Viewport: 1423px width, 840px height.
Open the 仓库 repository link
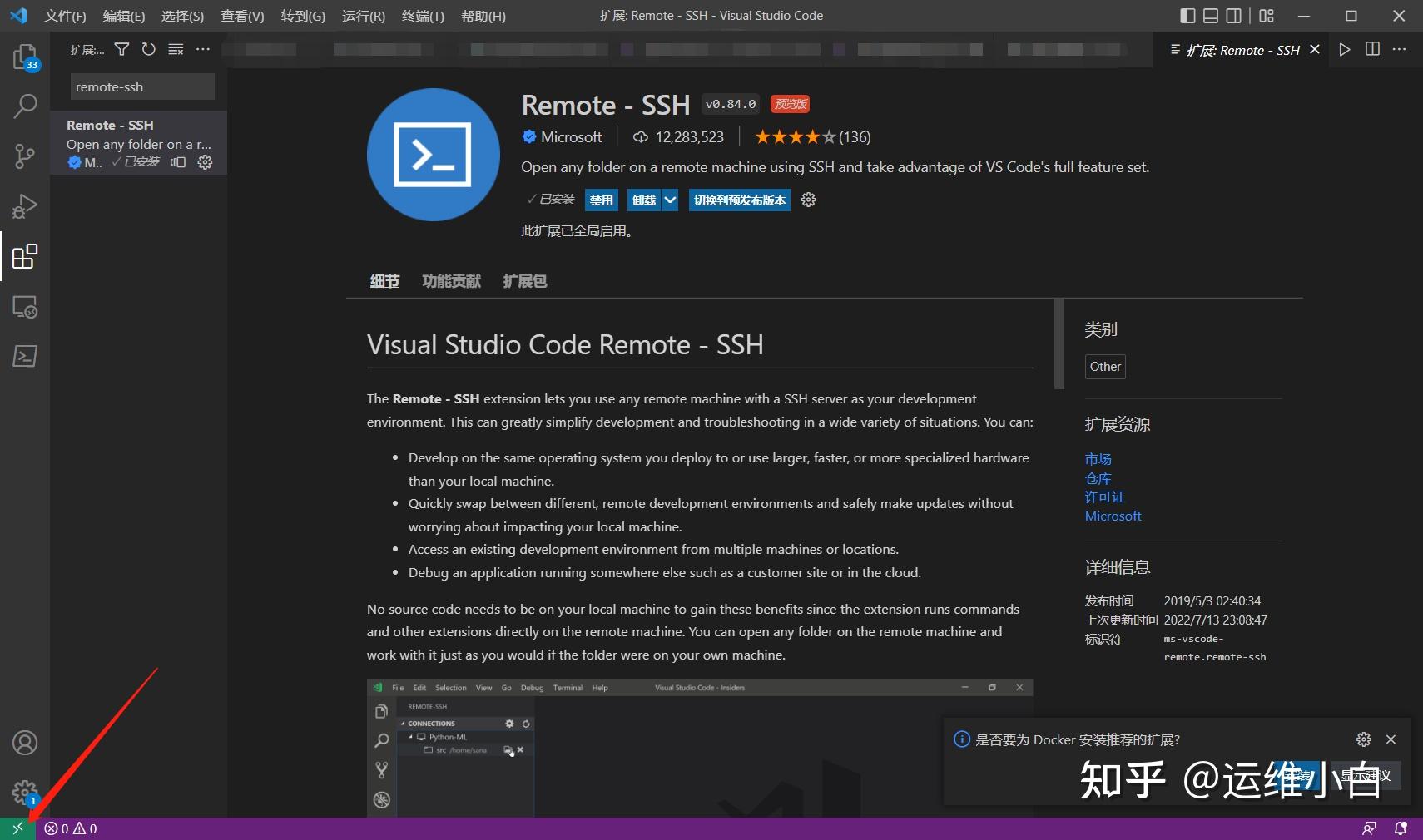coord(1098,478)
